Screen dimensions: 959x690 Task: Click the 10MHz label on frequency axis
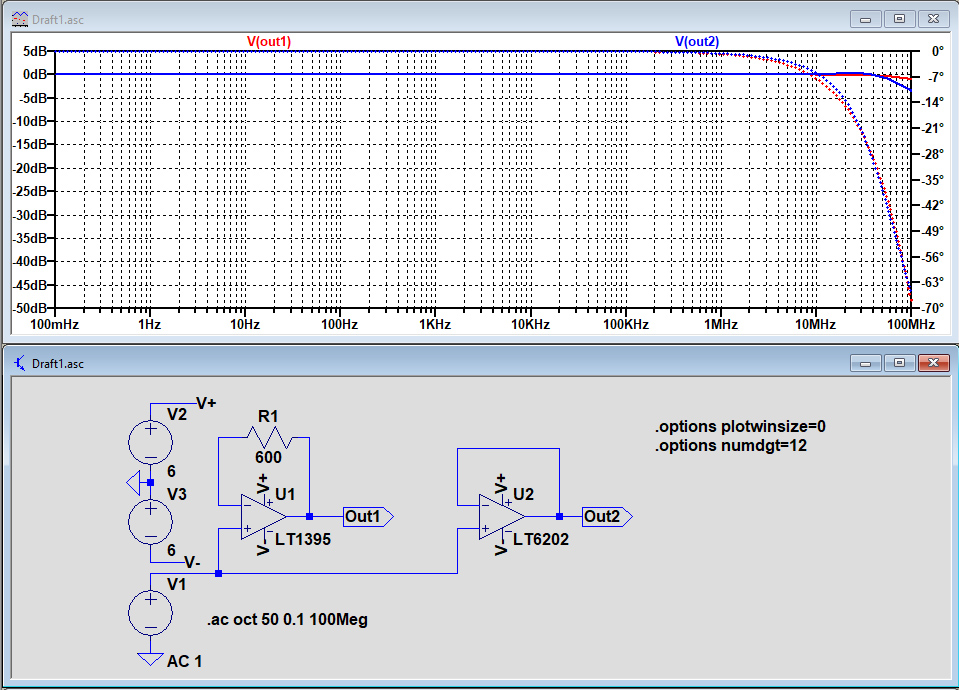(x=815, y=324)
